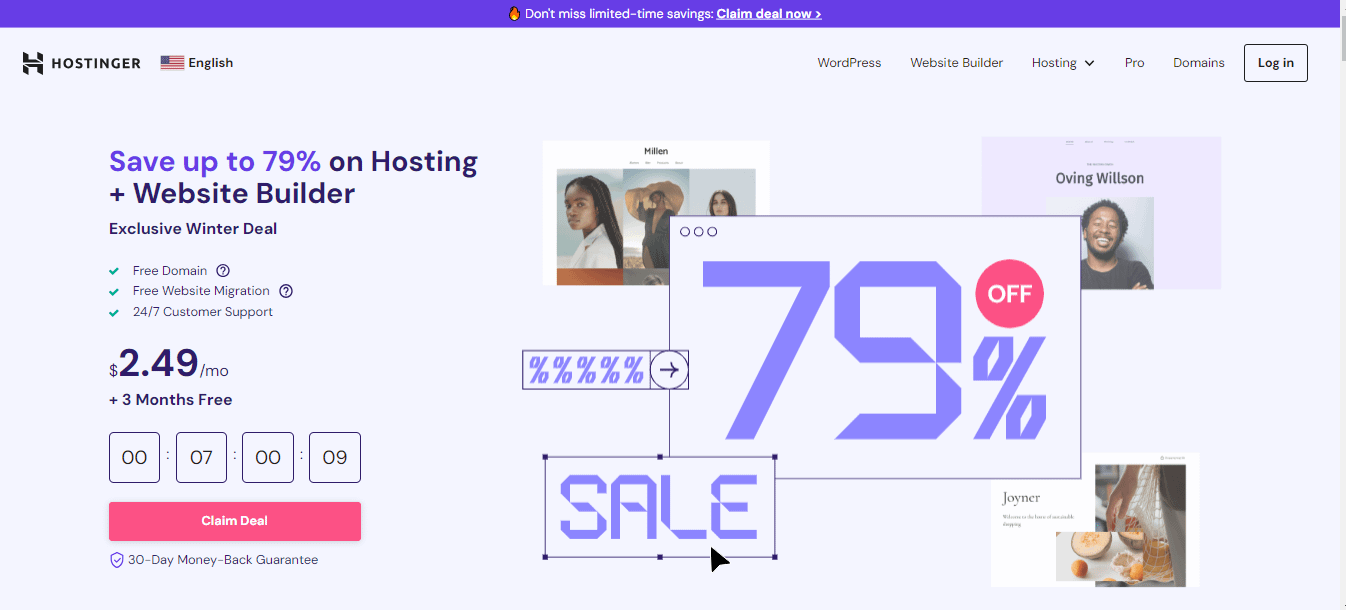Click the Free Website Migration question icon

click(x=286, y=291)
